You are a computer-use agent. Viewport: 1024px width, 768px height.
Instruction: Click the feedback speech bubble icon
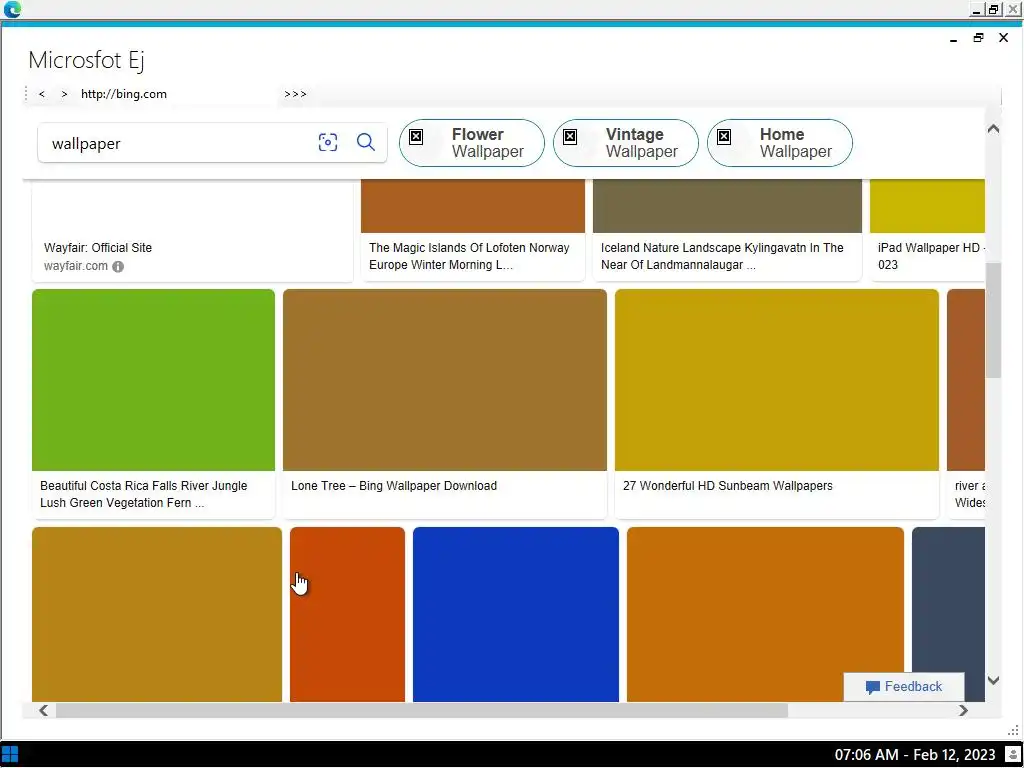click(x=872, y=687)
